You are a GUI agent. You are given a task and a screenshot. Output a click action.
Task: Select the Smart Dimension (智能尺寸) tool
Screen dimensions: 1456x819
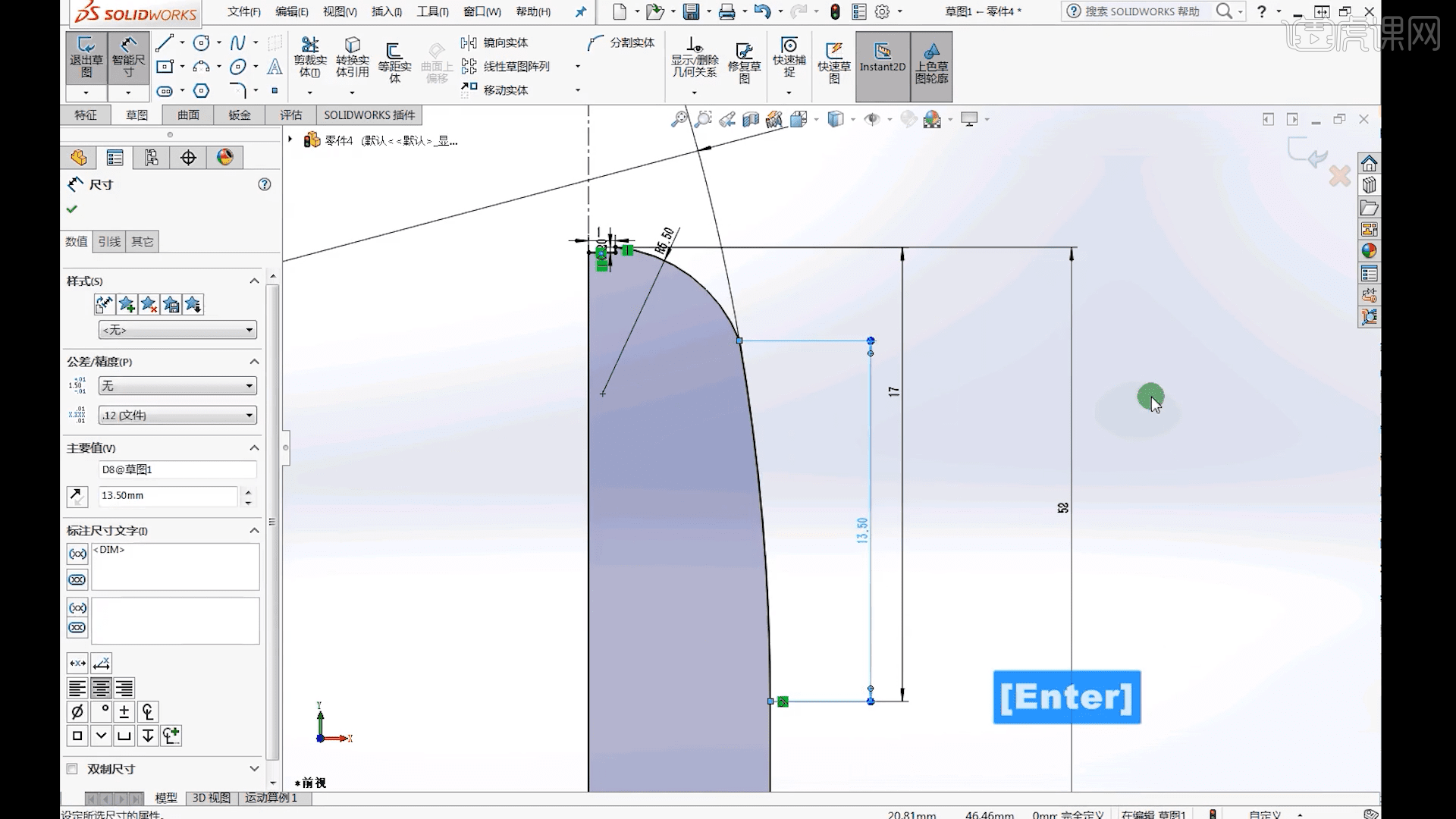coord(128,58)
